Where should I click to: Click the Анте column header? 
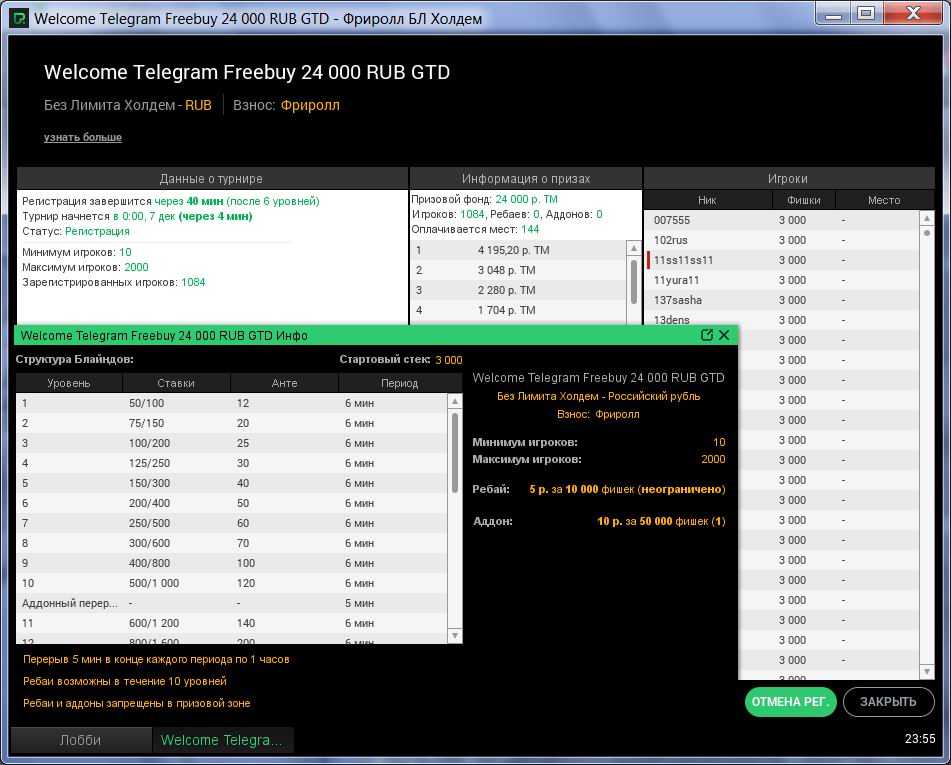(x=284, y=383)
